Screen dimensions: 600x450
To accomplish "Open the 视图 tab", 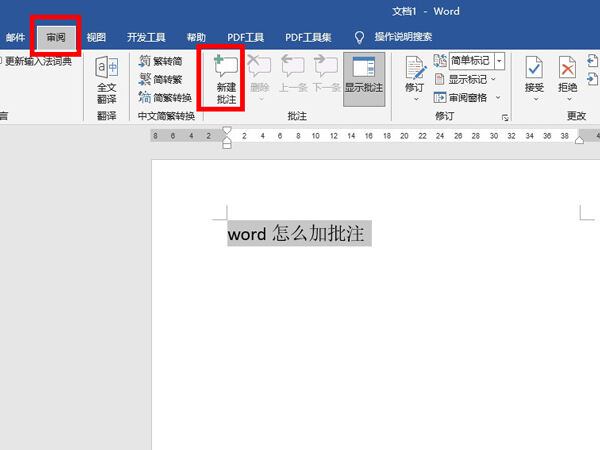I will pos(96,37).
